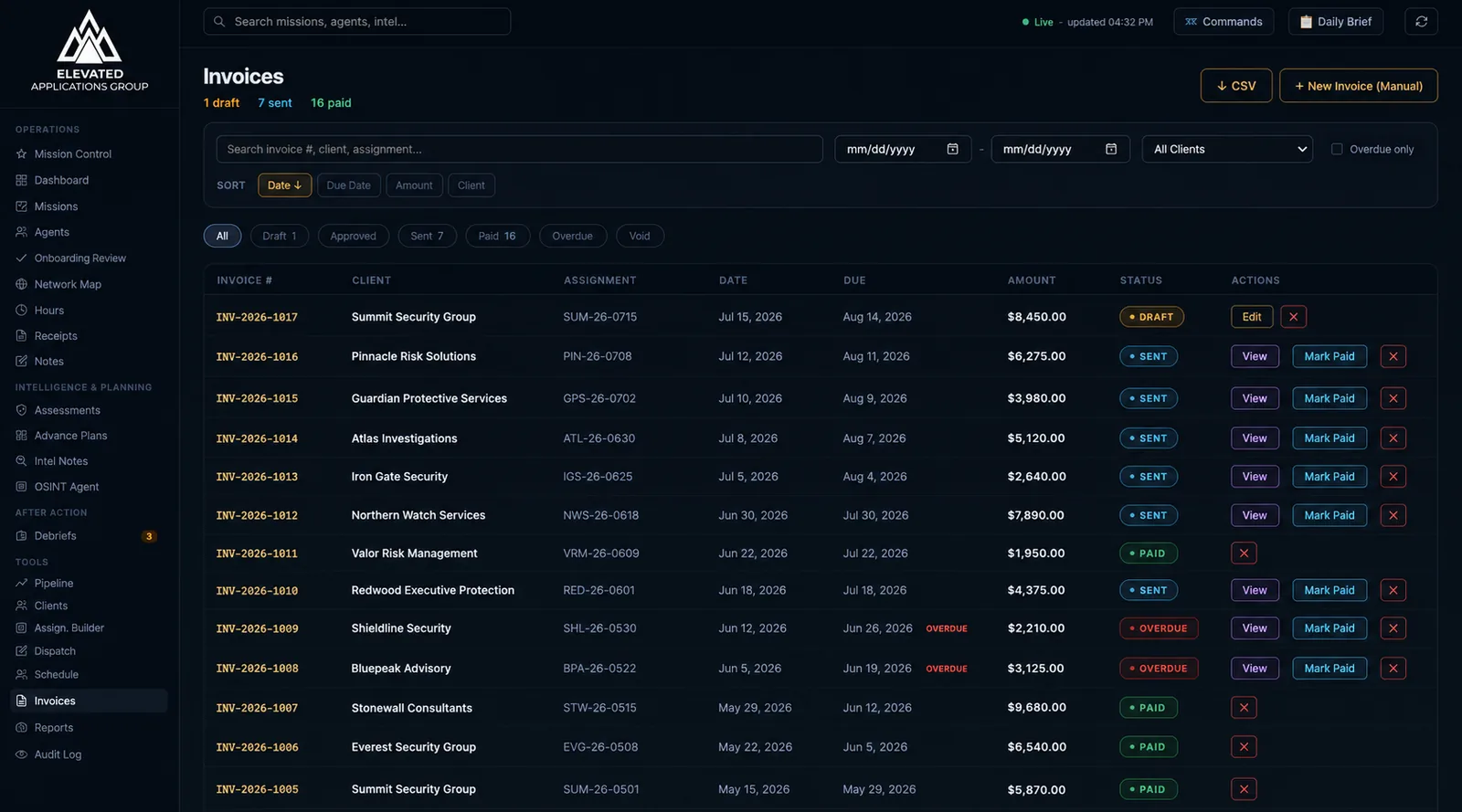Delete invoice INV-2026-1010 with red X
Image resolution: width=1462 pixels, height=812 pixels.
(1393, 590)
